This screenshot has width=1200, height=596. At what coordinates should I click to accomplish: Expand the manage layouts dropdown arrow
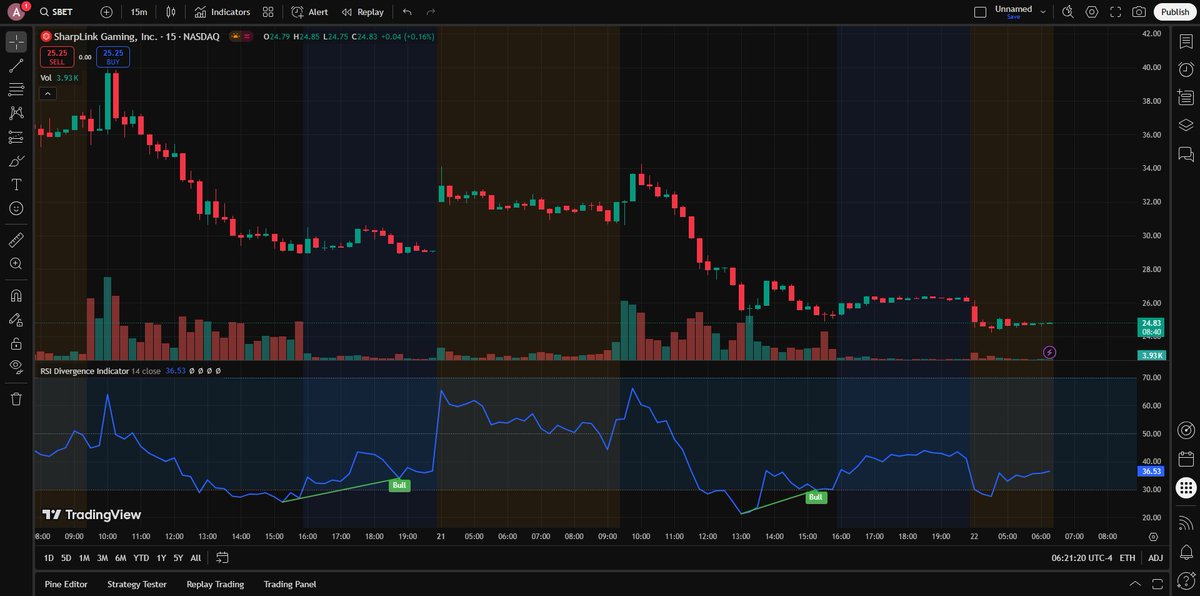pos(1043,12)
